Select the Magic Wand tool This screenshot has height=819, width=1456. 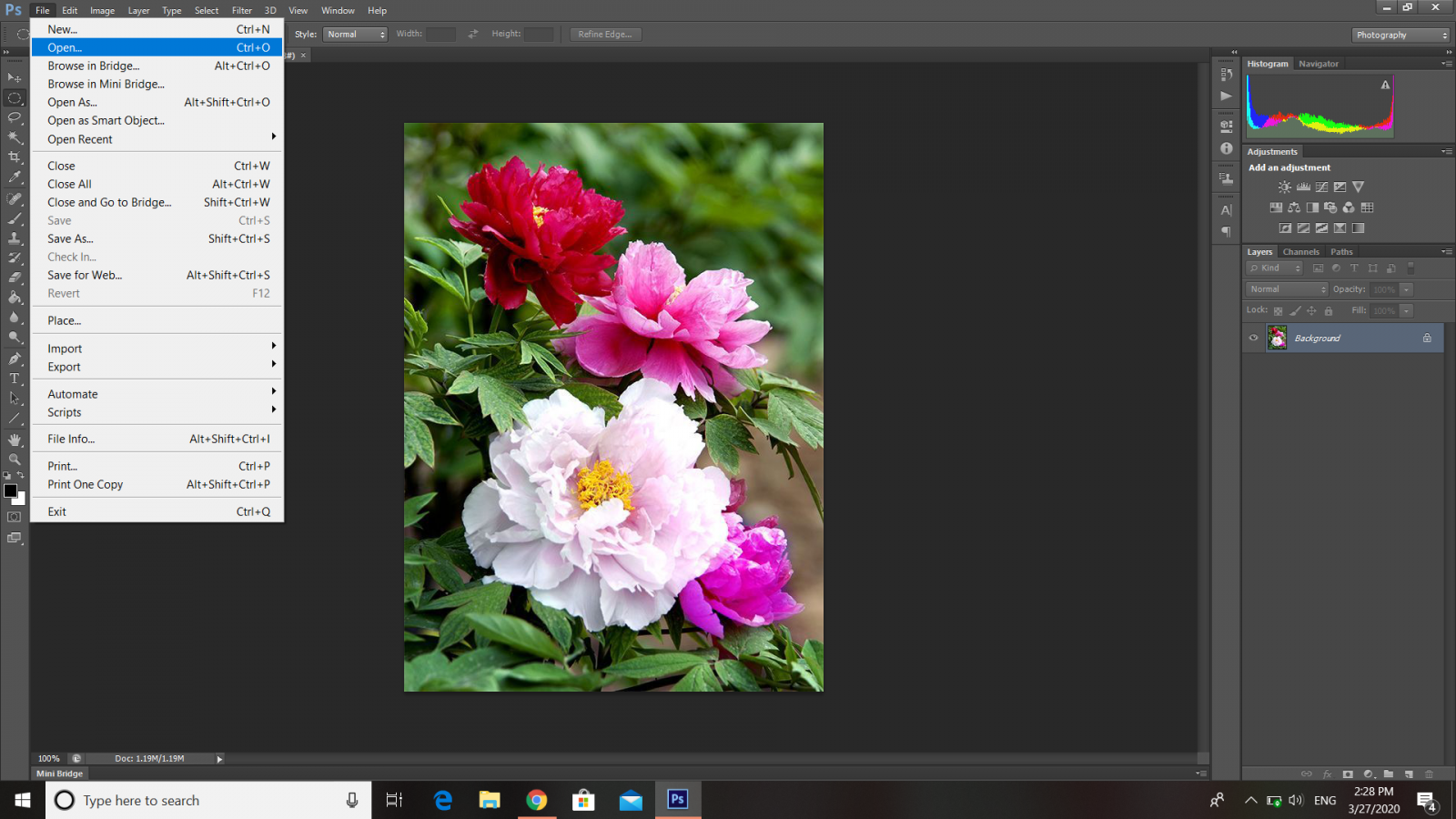point(15,137)
